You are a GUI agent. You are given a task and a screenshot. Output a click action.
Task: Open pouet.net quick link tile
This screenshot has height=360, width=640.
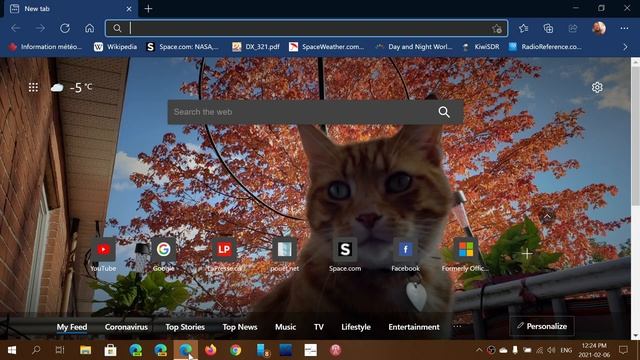coord(284,255)
